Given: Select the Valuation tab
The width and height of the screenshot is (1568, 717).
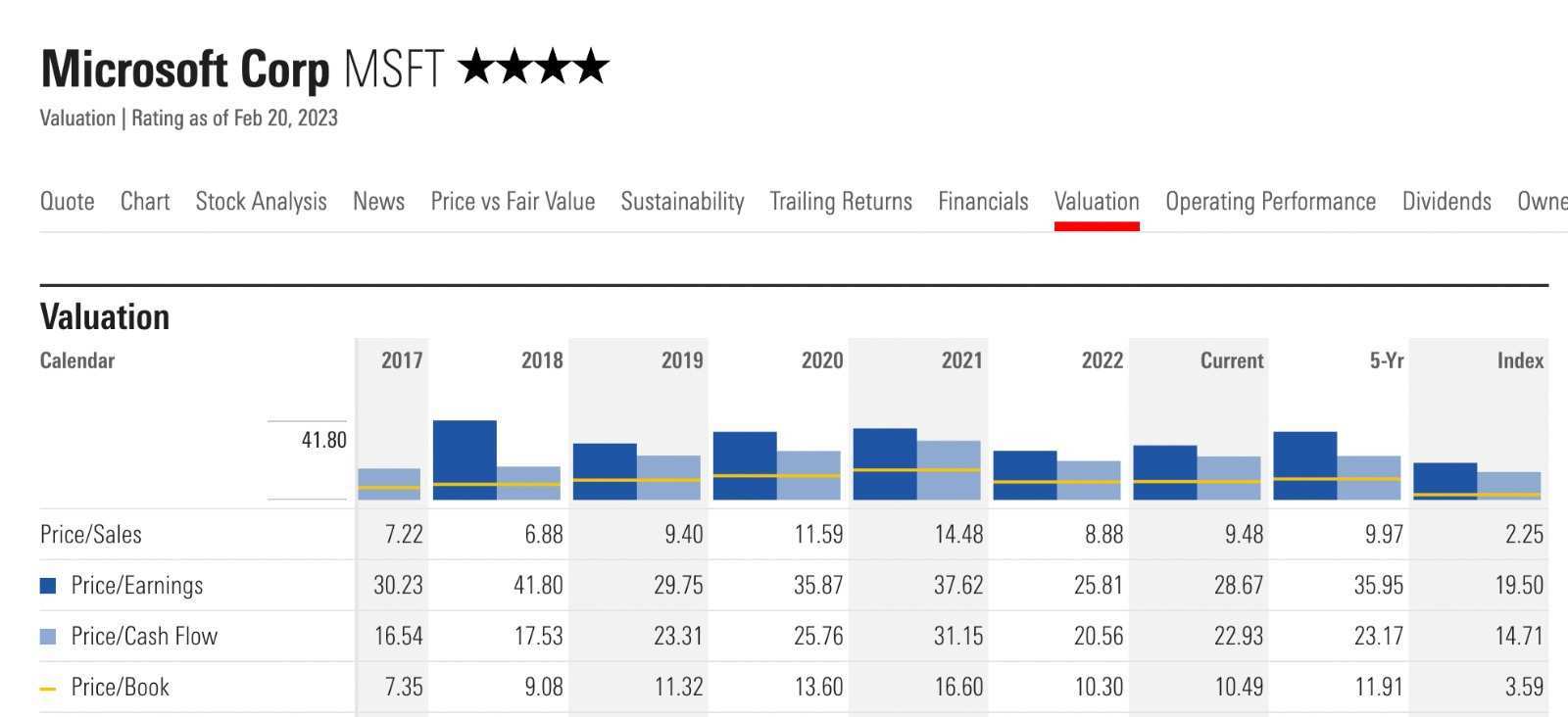Looking at the screenshot, I should [1097, 202].
